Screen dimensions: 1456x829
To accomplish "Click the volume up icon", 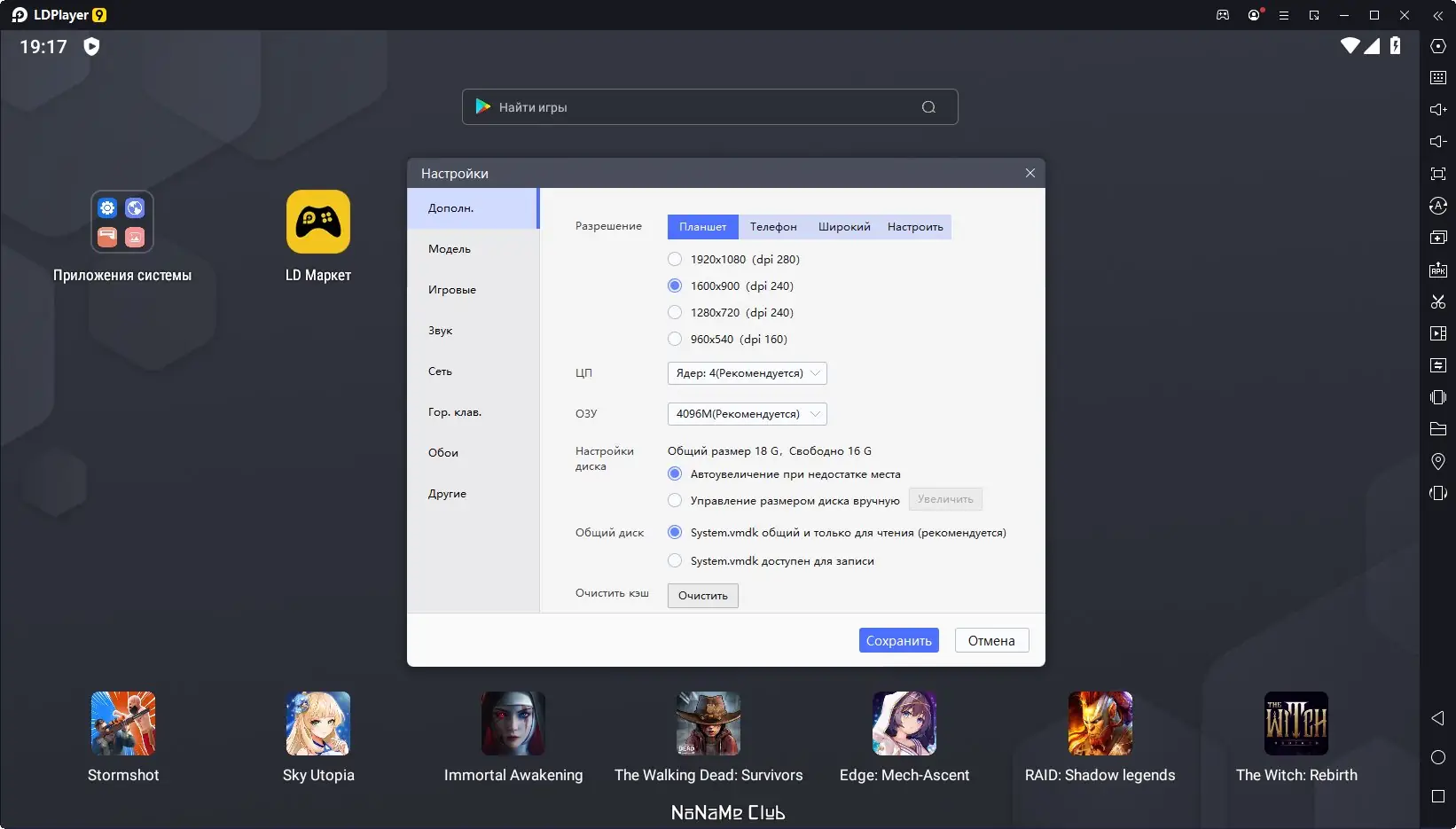I will (1438, 110).
